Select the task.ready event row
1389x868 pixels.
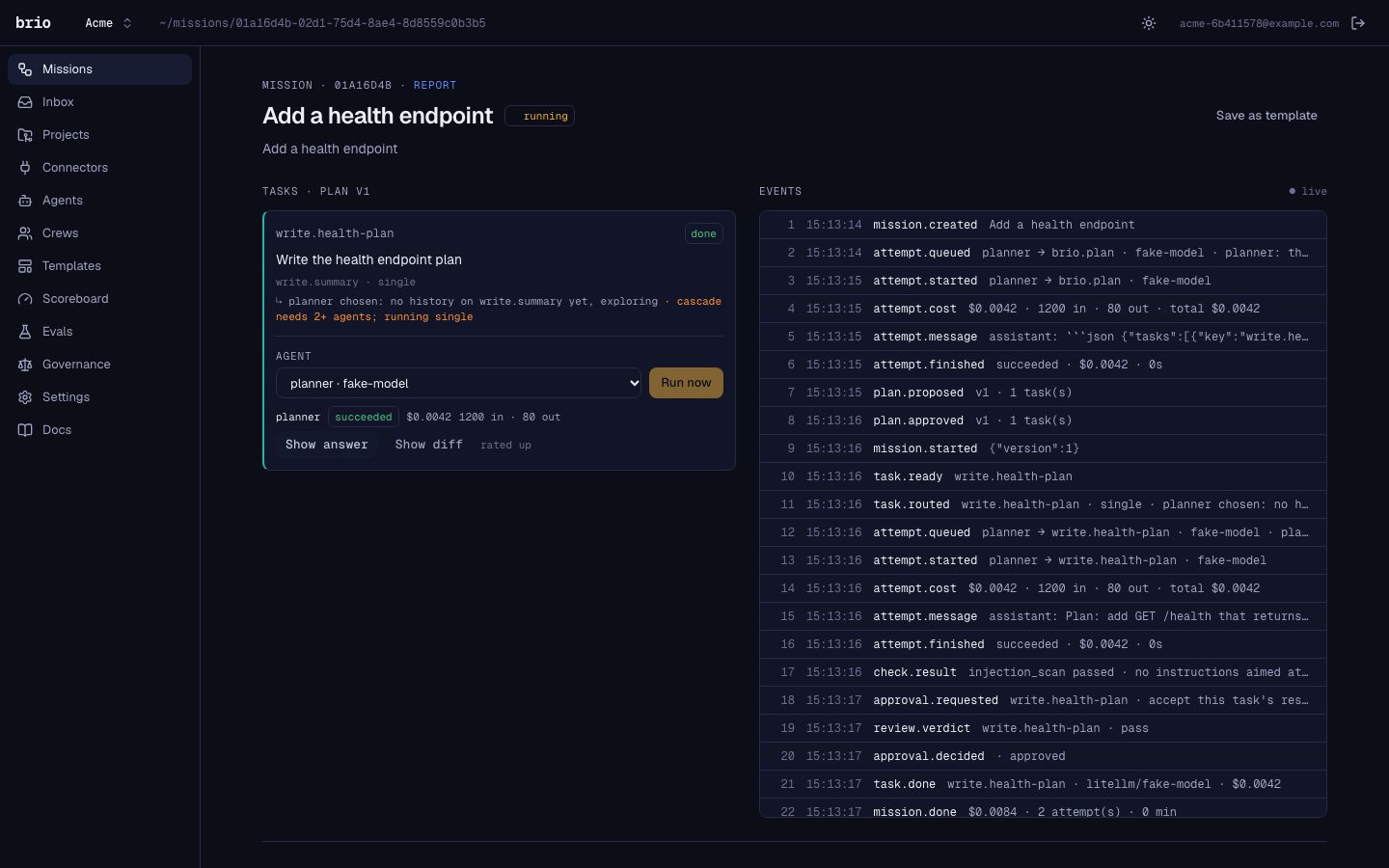pyautogui.click(x=1043, y=476)
